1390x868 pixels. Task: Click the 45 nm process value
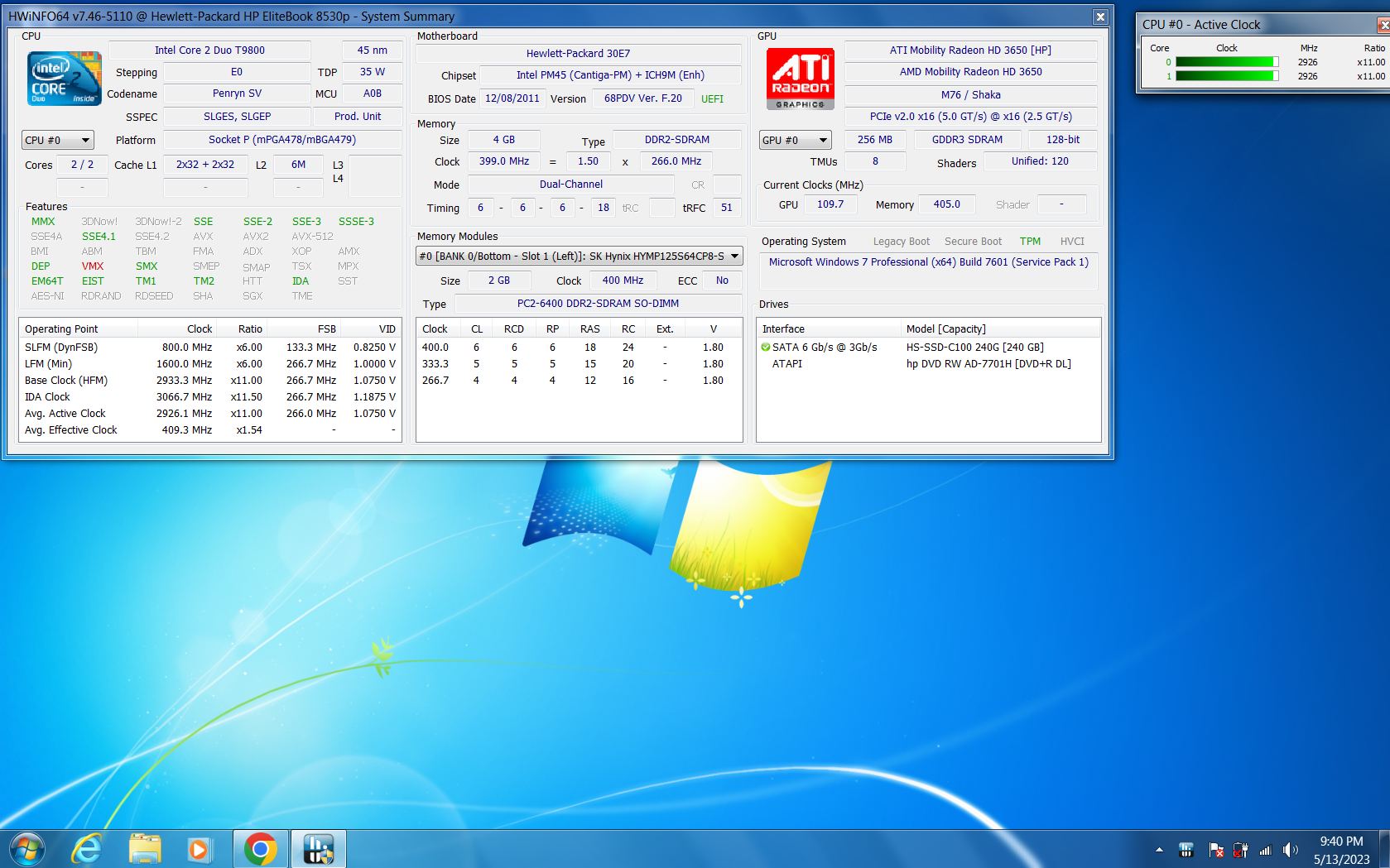click(372, 50)
